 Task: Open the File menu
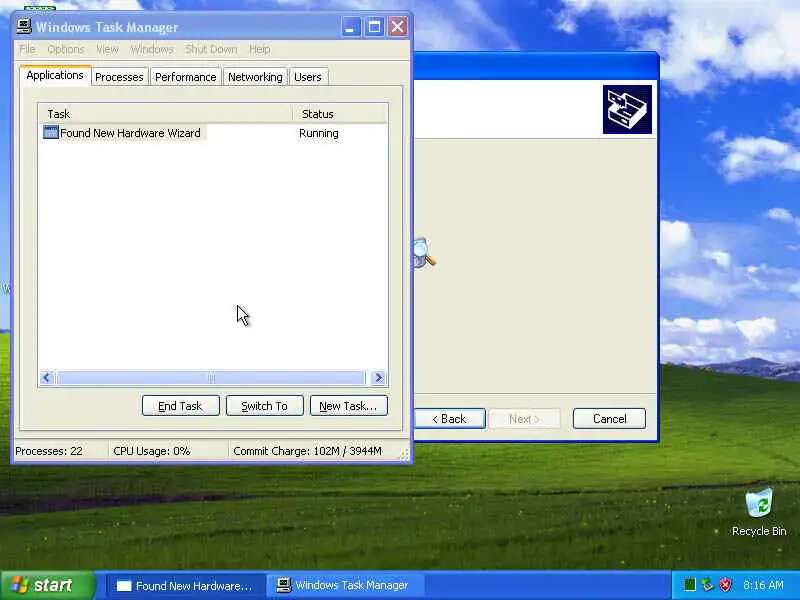[x=27, y=49]
